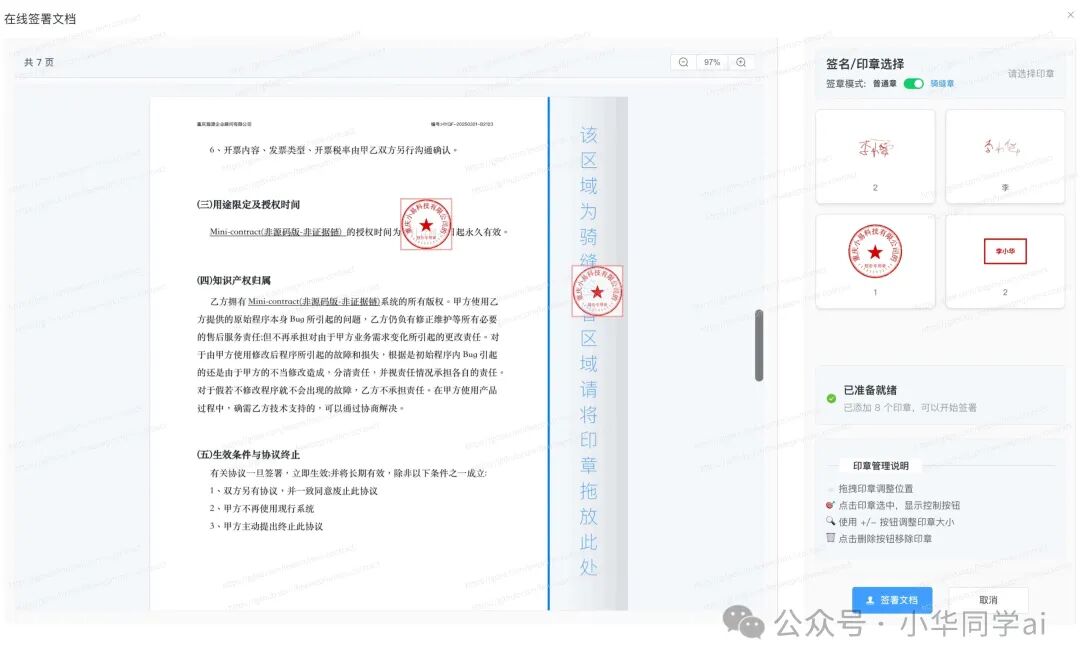Click the seal placed on the 骑缝 region
The image size is (1080, 667).
(x=597, y=290)
